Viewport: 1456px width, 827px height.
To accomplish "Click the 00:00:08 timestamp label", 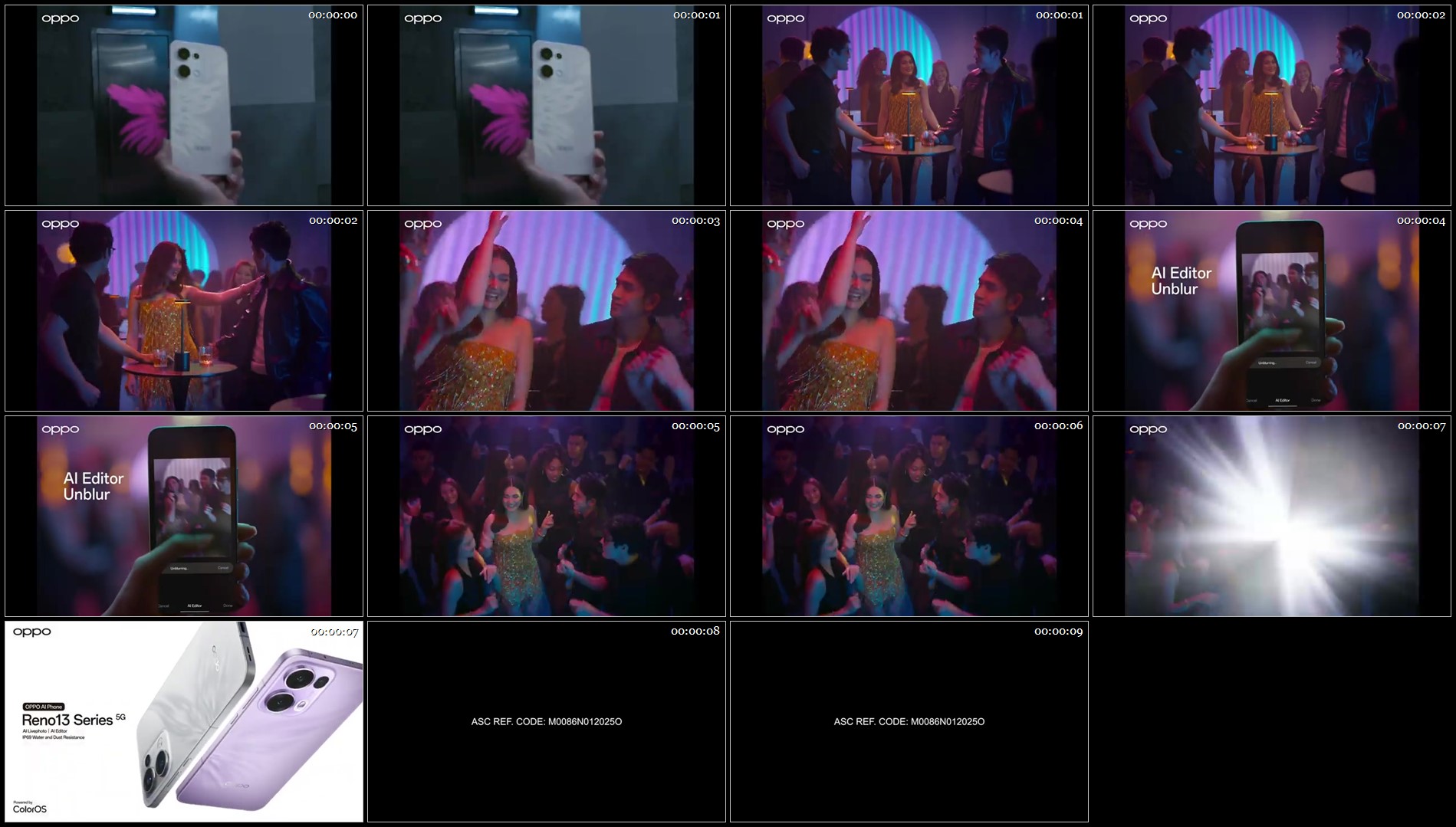I will click(x=695, y=632).
